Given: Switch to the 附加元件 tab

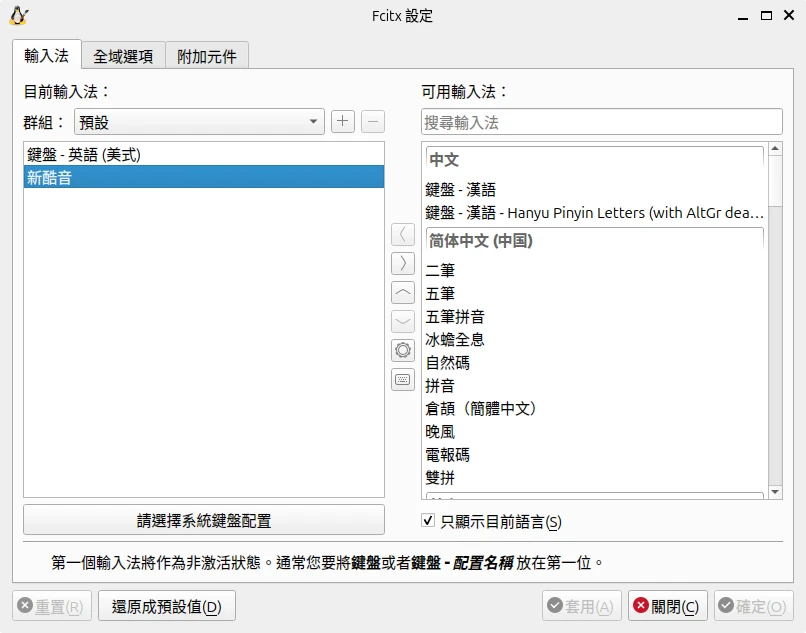Looking at the screenshot, I should (x=207, y=56).
